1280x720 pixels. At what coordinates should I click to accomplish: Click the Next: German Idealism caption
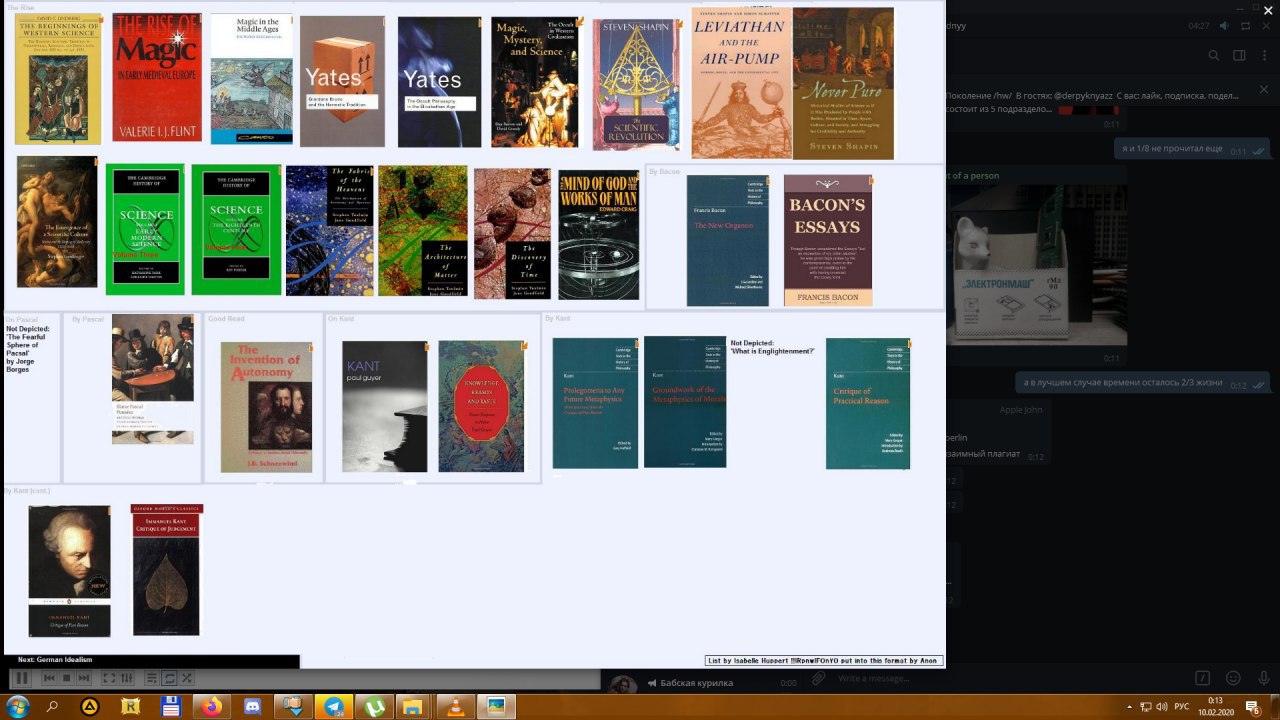click(54, 661)
